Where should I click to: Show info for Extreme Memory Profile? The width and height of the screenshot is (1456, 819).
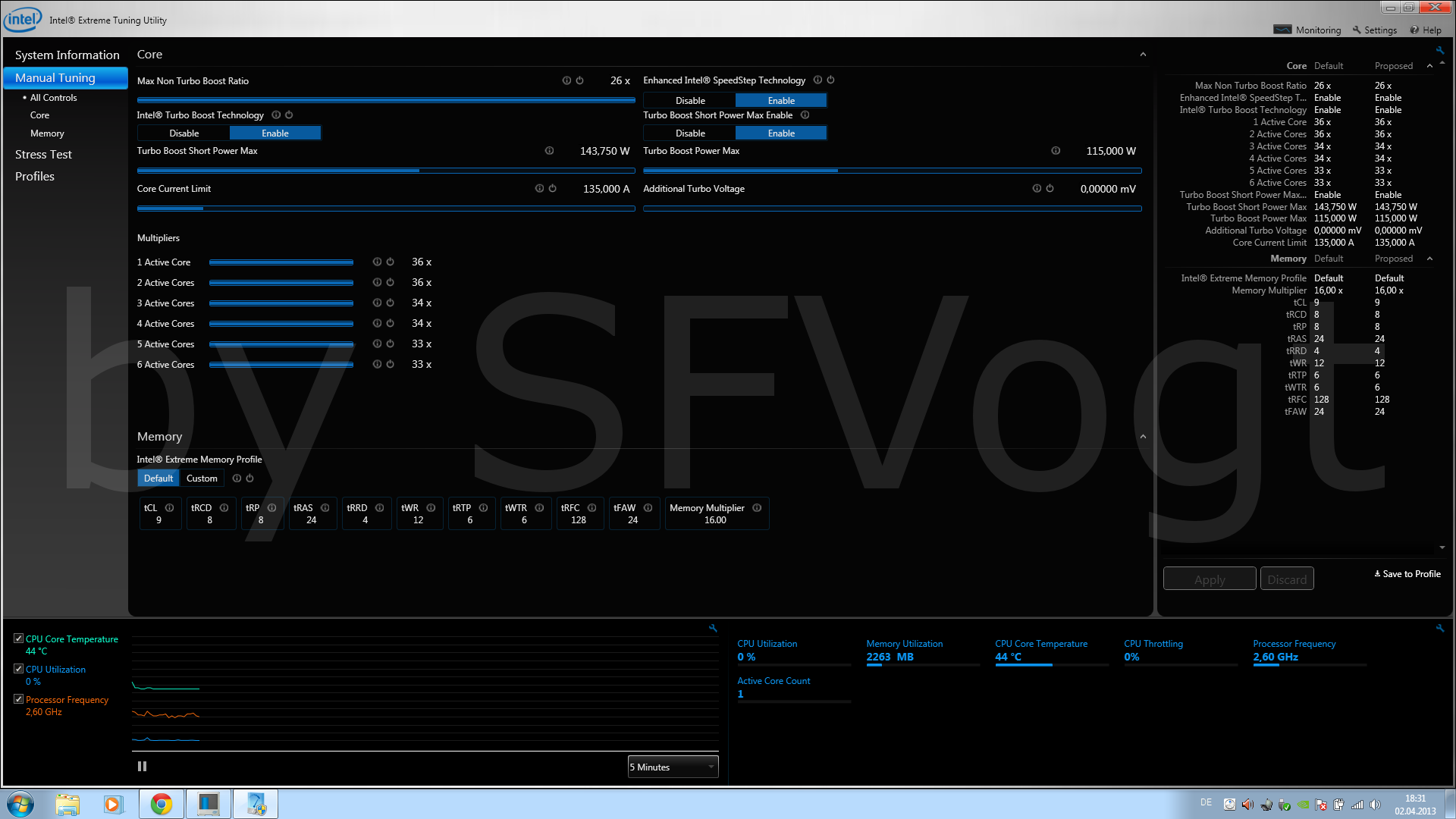tap(237, 479)
